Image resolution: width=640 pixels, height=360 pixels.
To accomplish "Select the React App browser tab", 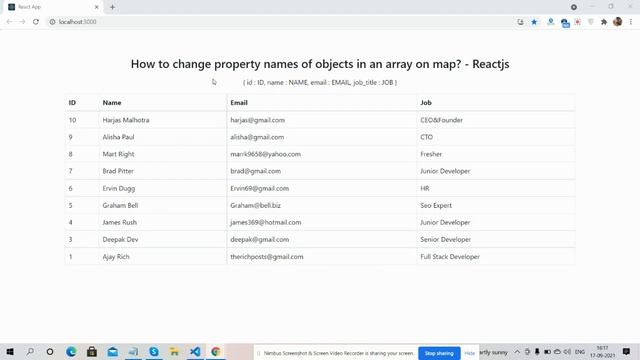I will coord(53,7).
